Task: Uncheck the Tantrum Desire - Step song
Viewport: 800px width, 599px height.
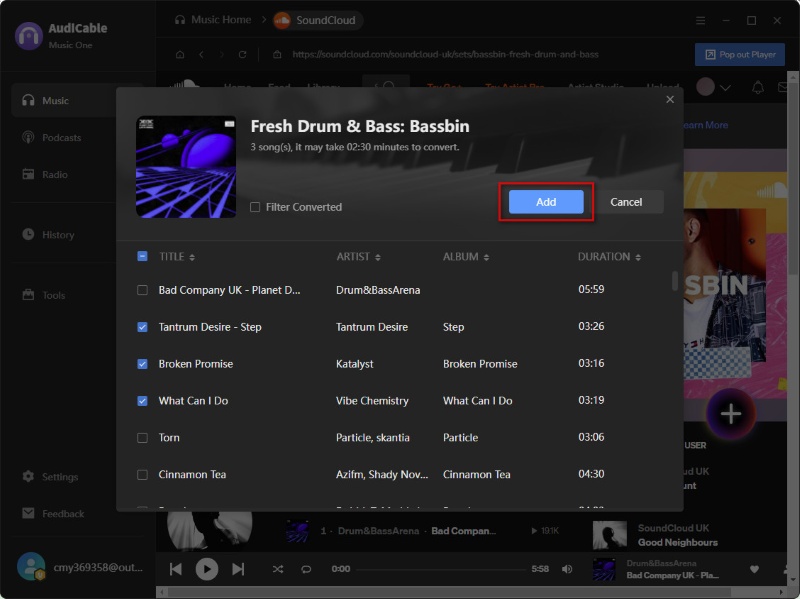Action: click(142, 327)
